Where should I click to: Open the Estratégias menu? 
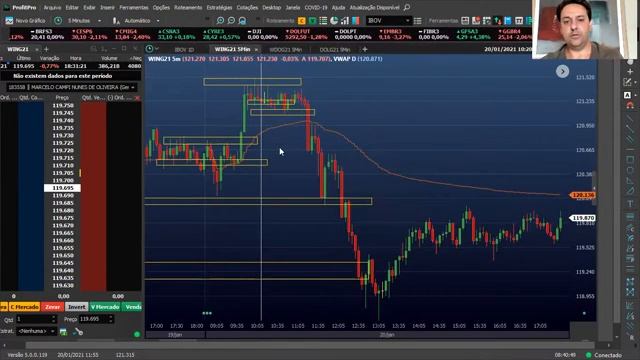tap(220, 7)
